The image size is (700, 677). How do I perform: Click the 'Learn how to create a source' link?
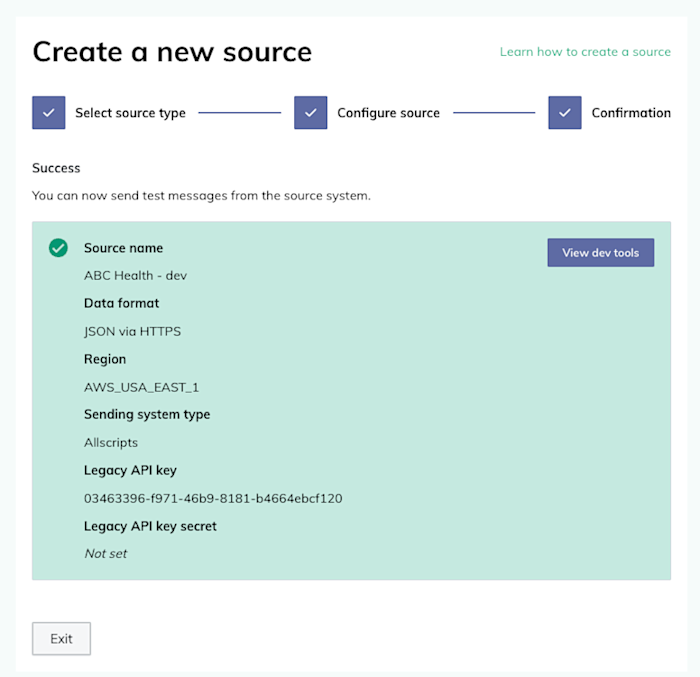pyautogui.click(x=585, y=52)
